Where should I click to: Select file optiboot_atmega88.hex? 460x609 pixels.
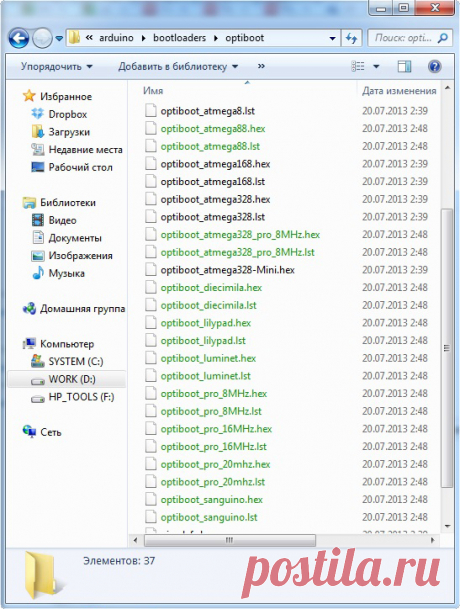[213, 129]
